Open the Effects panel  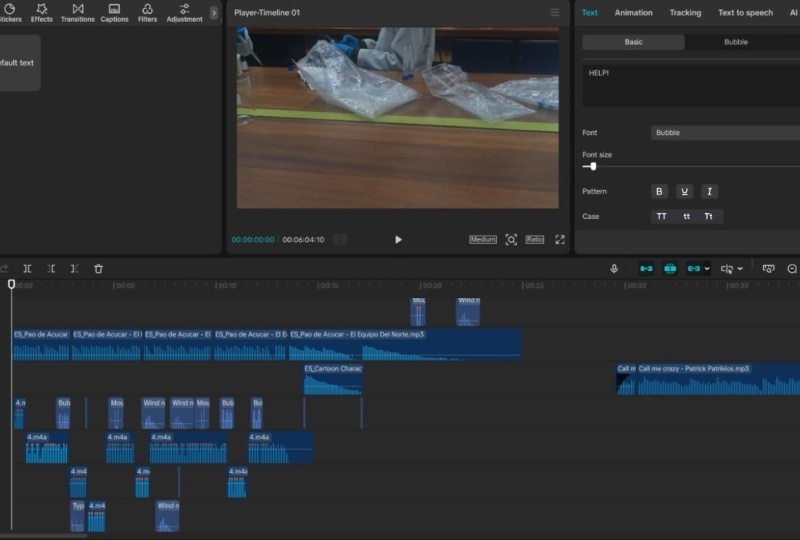pos(42,13)
